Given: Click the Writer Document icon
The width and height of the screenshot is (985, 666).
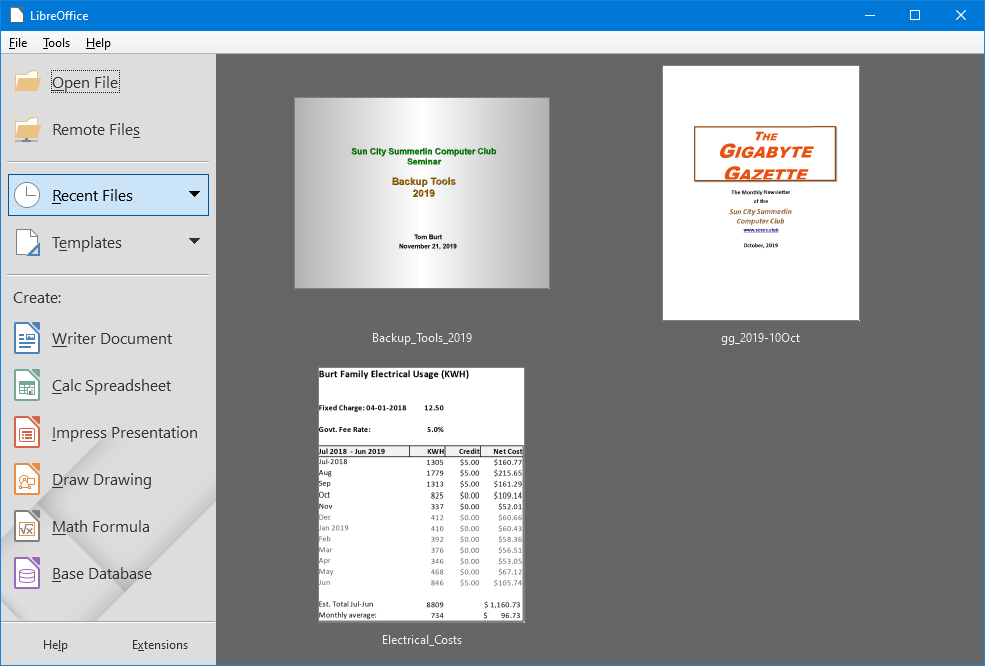Looking at the screenshot, I should 27,338.
